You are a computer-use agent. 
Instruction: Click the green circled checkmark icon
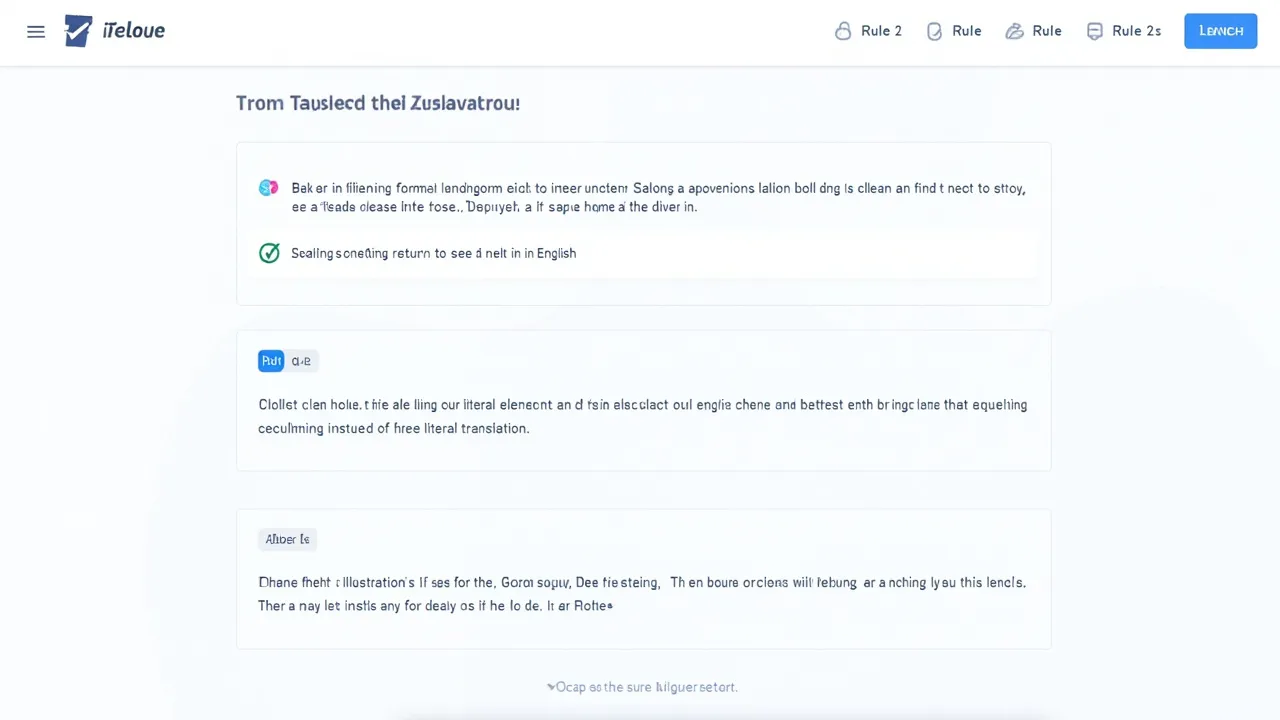click(x=269, y=253)
